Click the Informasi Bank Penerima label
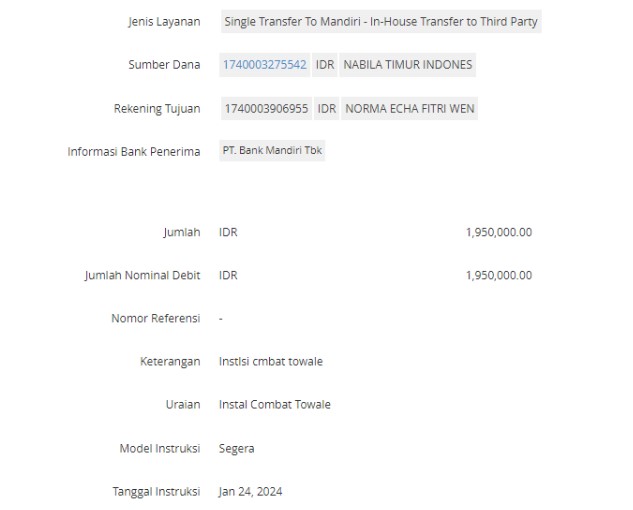 [x=134, y=151]
